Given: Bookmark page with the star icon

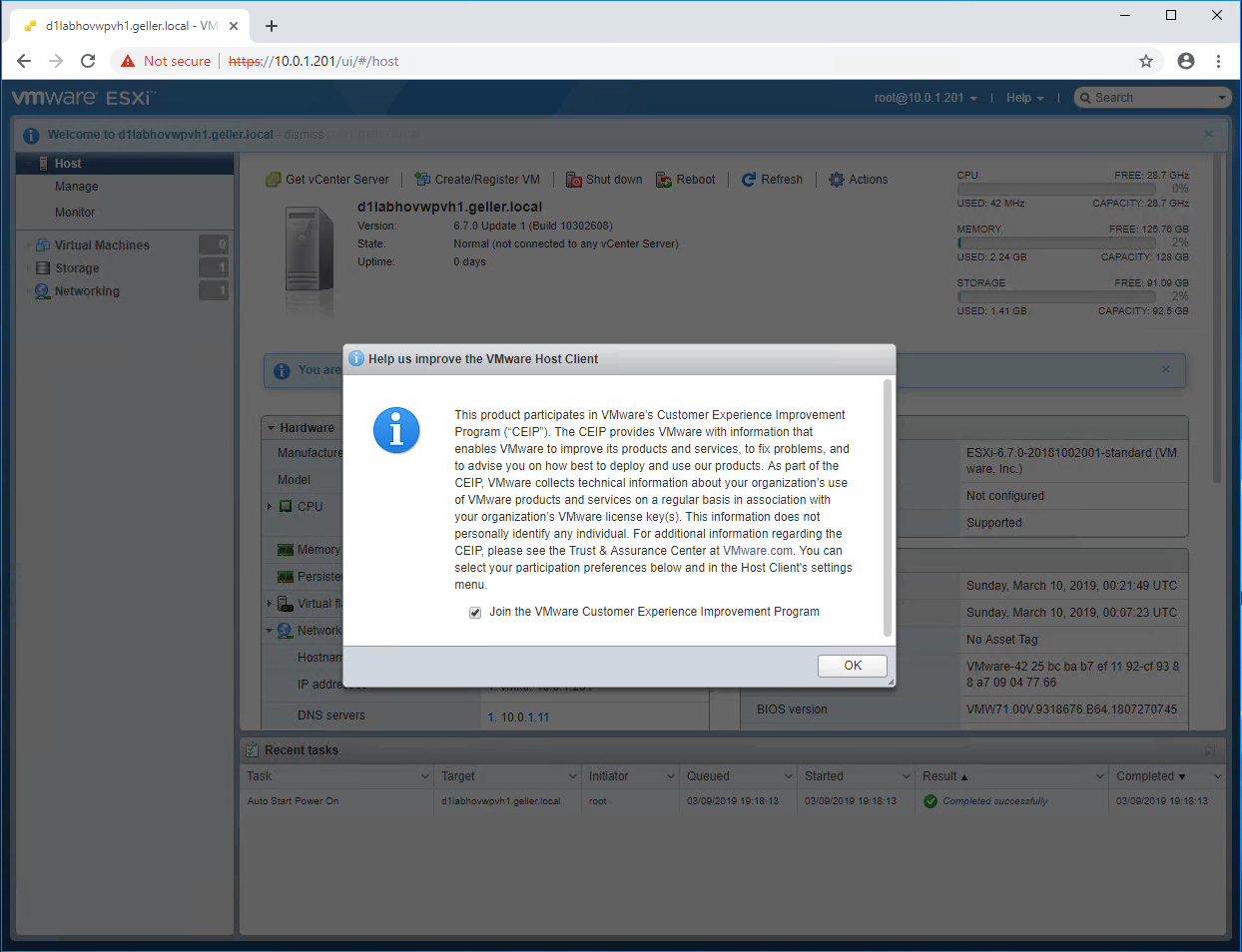Looking at the screenshot, I should [x=1146, y=61].
